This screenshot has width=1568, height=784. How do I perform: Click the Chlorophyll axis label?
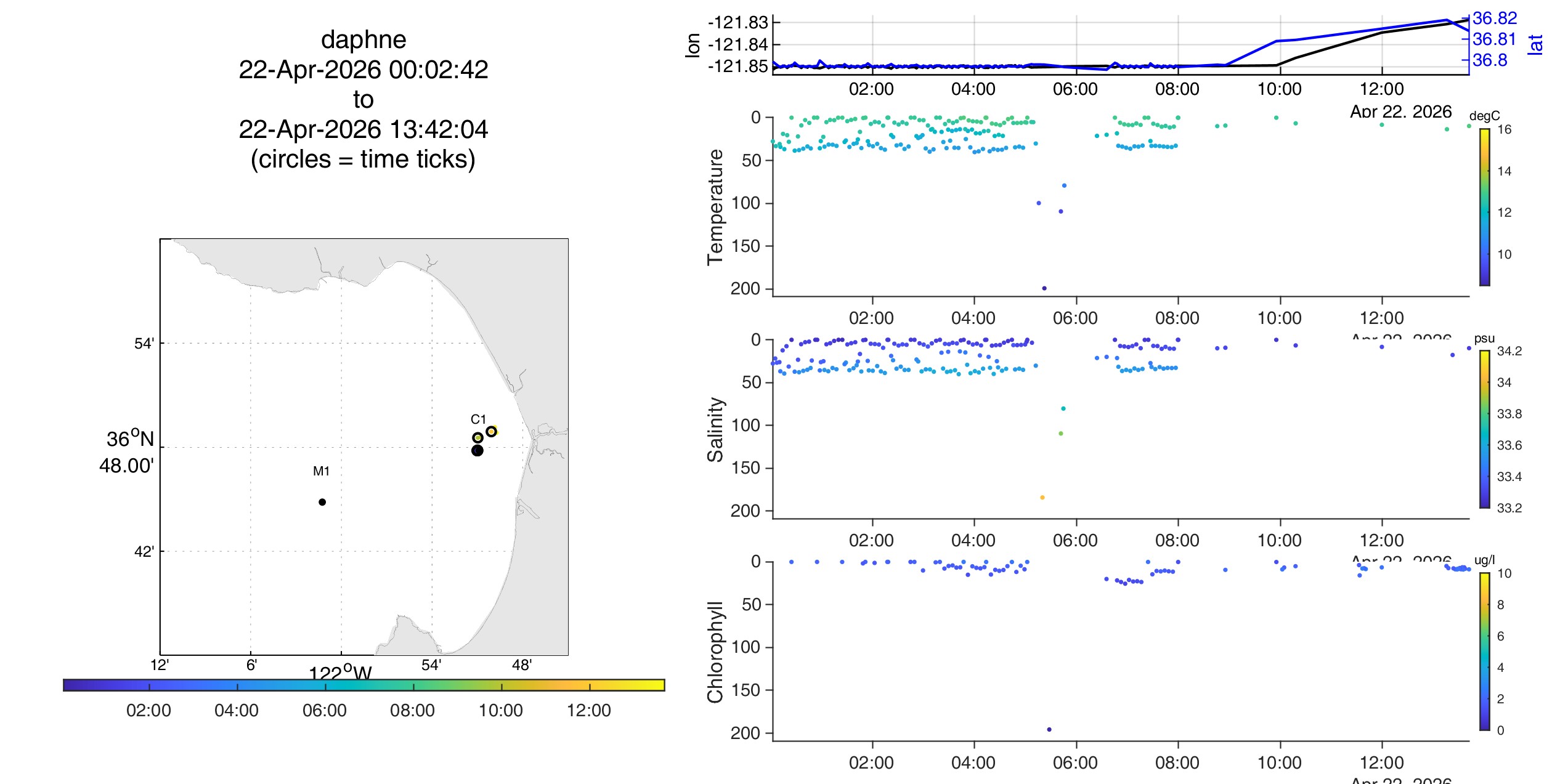click(715, 652)
